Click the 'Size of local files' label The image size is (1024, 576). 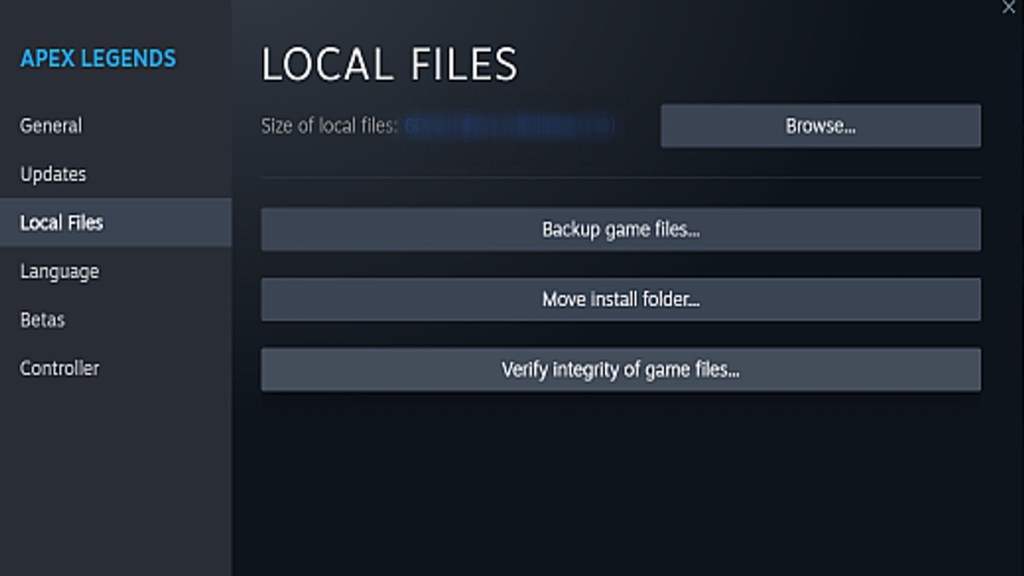tap(329, 126)
